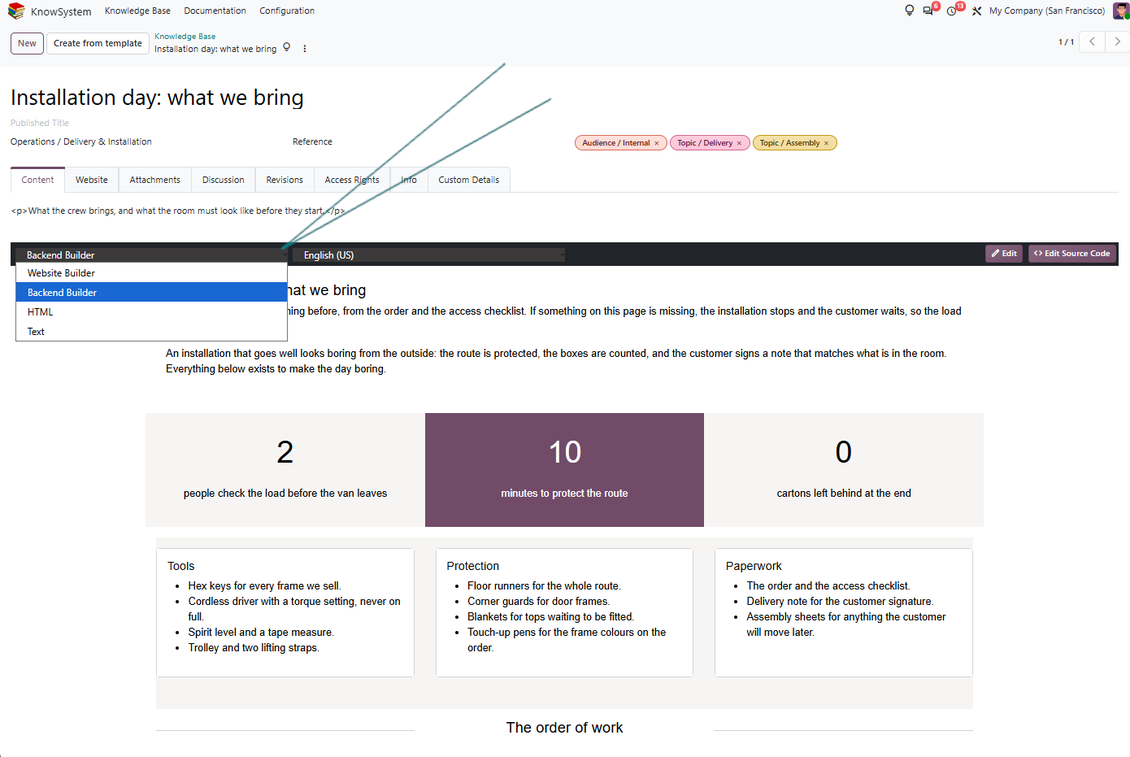Switch to the Access Rights tab

click(x=352, y=180)
